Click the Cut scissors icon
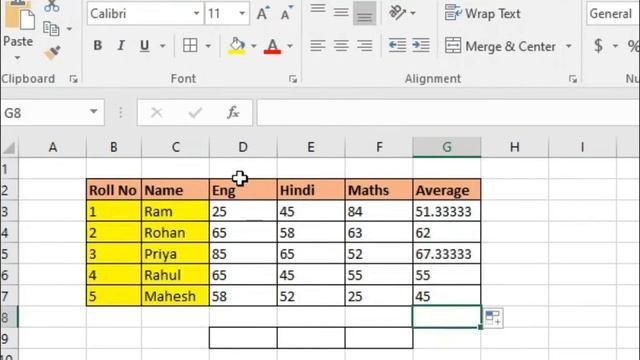 point(52,6)
